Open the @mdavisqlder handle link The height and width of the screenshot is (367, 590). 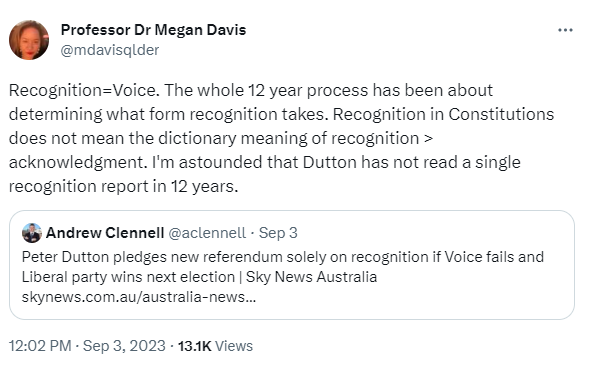pyautogui.click(x=110, y=50)
